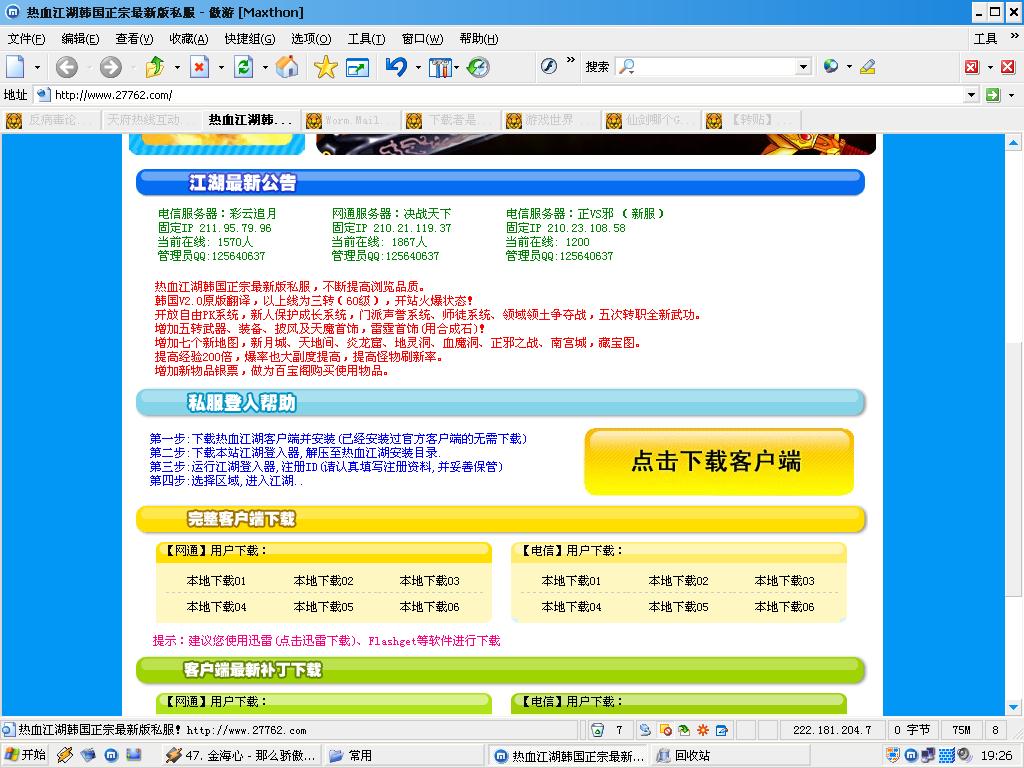Open the Home page icon
This screenshot has height=768, width=1024.
(x=287, y=67)
